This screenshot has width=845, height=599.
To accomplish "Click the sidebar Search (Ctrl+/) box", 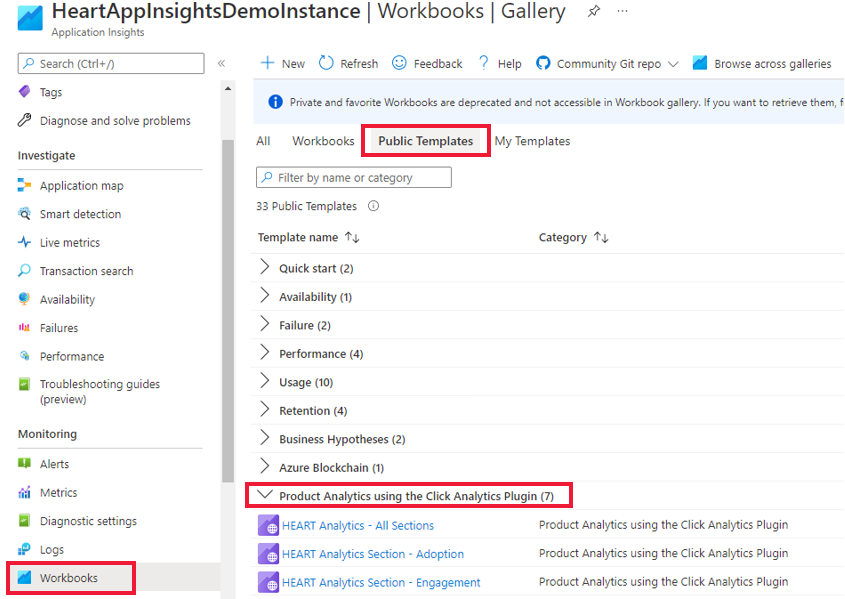I will point(111,64).
